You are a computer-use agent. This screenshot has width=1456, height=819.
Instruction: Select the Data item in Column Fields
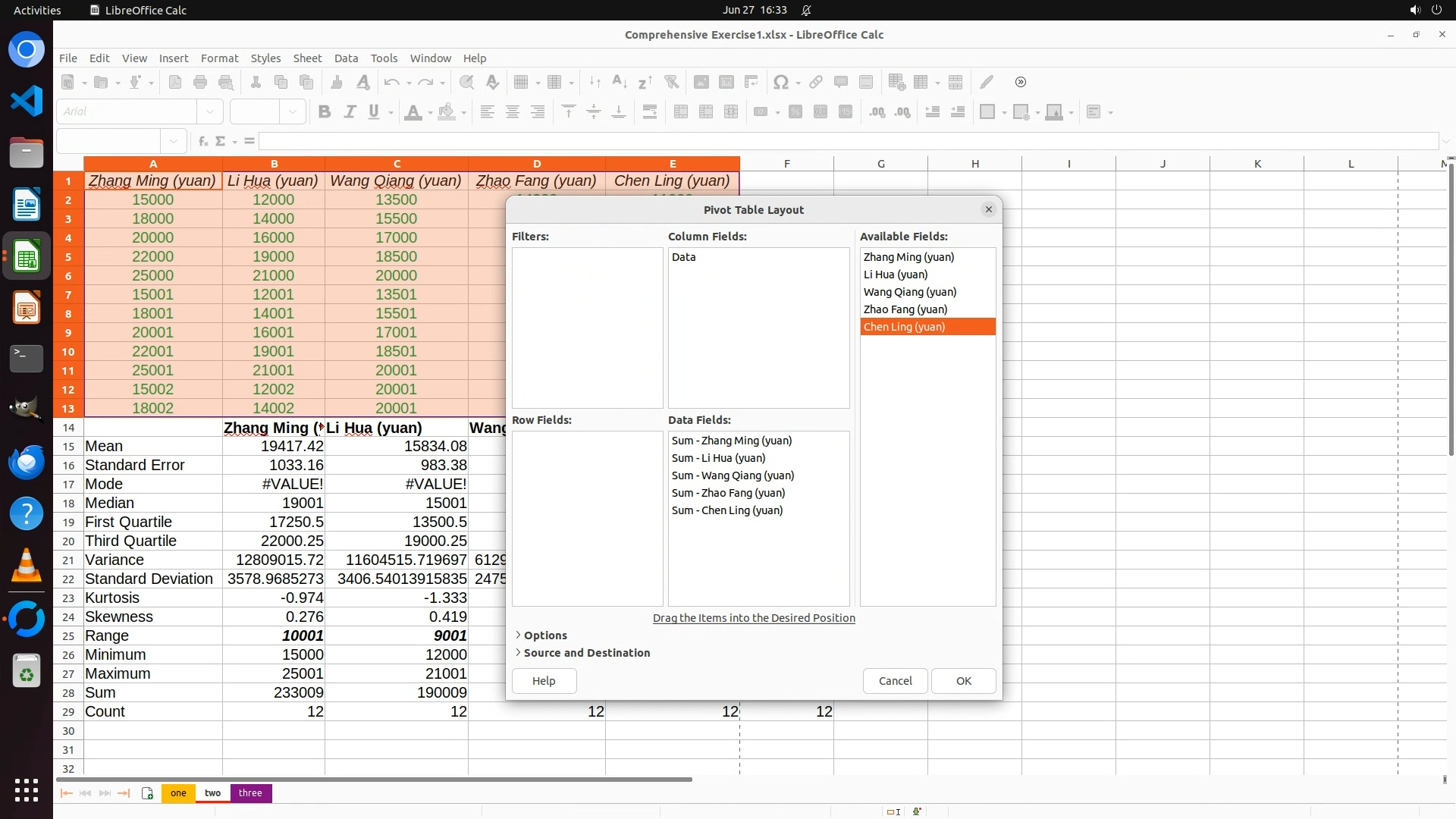pyautogui.click(x=683, y=257)
